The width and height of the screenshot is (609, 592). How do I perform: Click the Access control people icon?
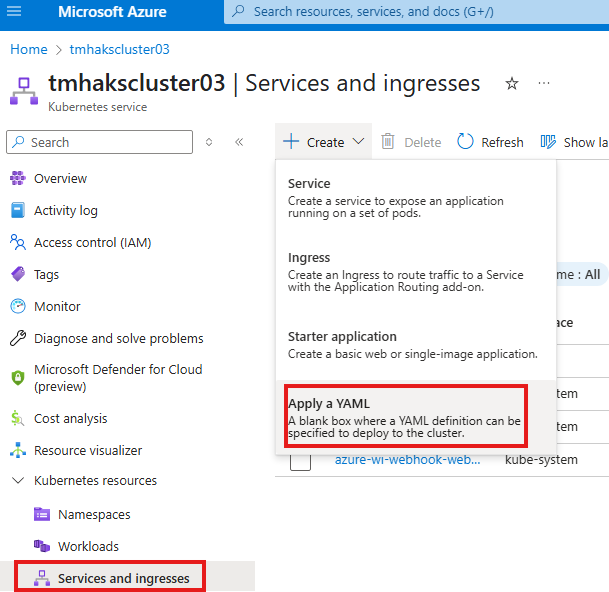coord(18,242)
